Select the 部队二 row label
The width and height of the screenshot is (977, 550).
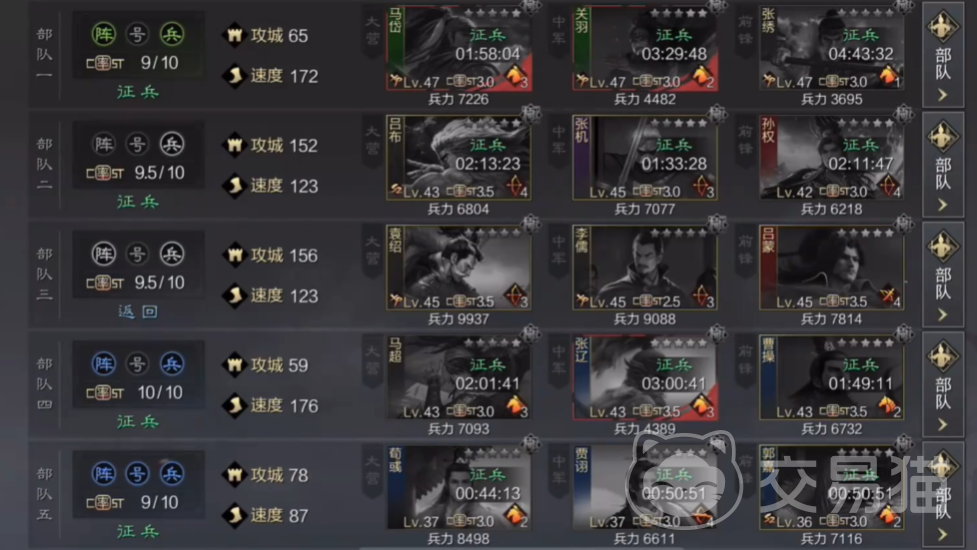pyautogui.click(x=44, y=164)
